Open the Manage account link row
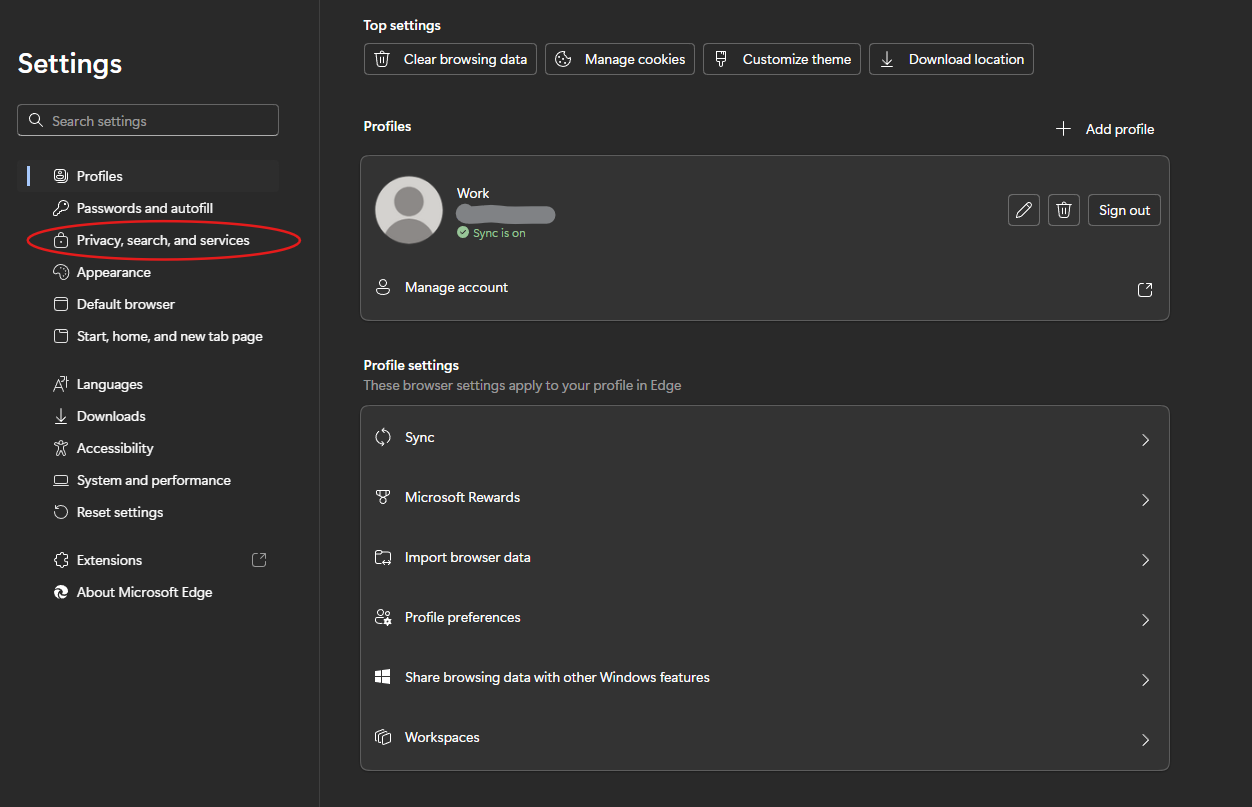Screen dimensions: 1252x807 pos(765,288)
